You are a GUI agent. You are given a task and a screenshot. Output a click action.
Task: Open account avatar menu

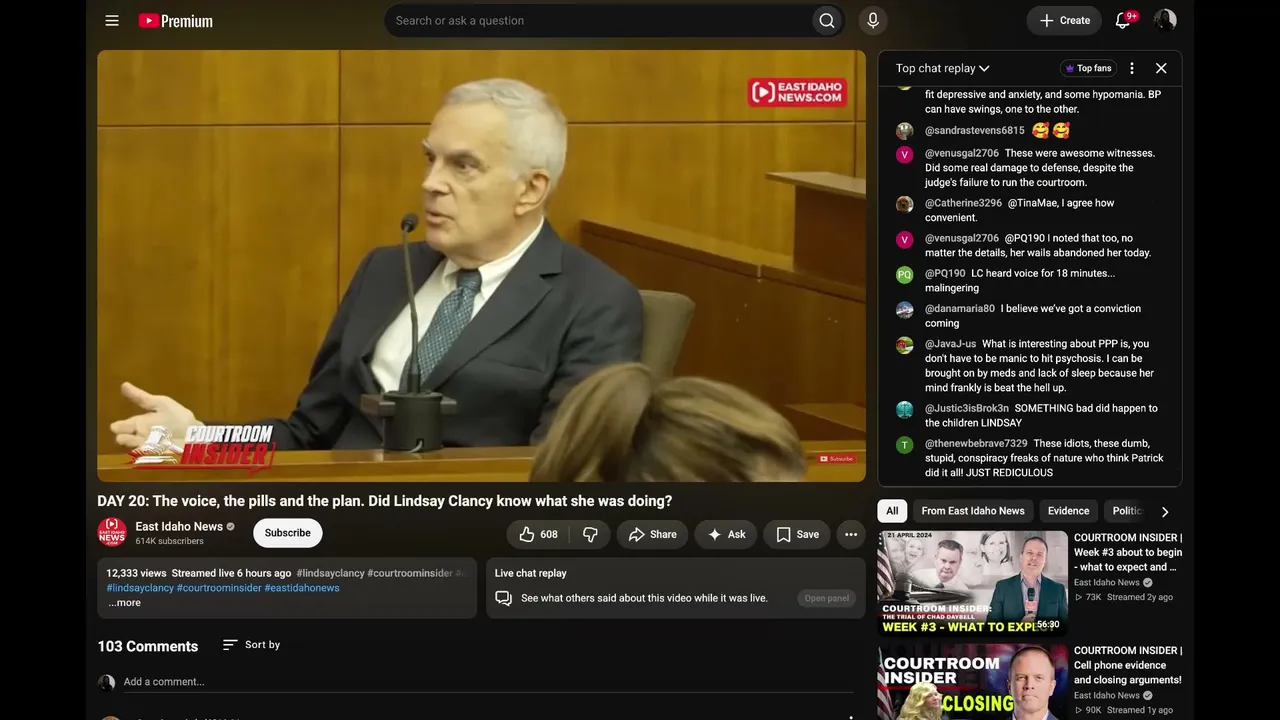coord(1165,21)
